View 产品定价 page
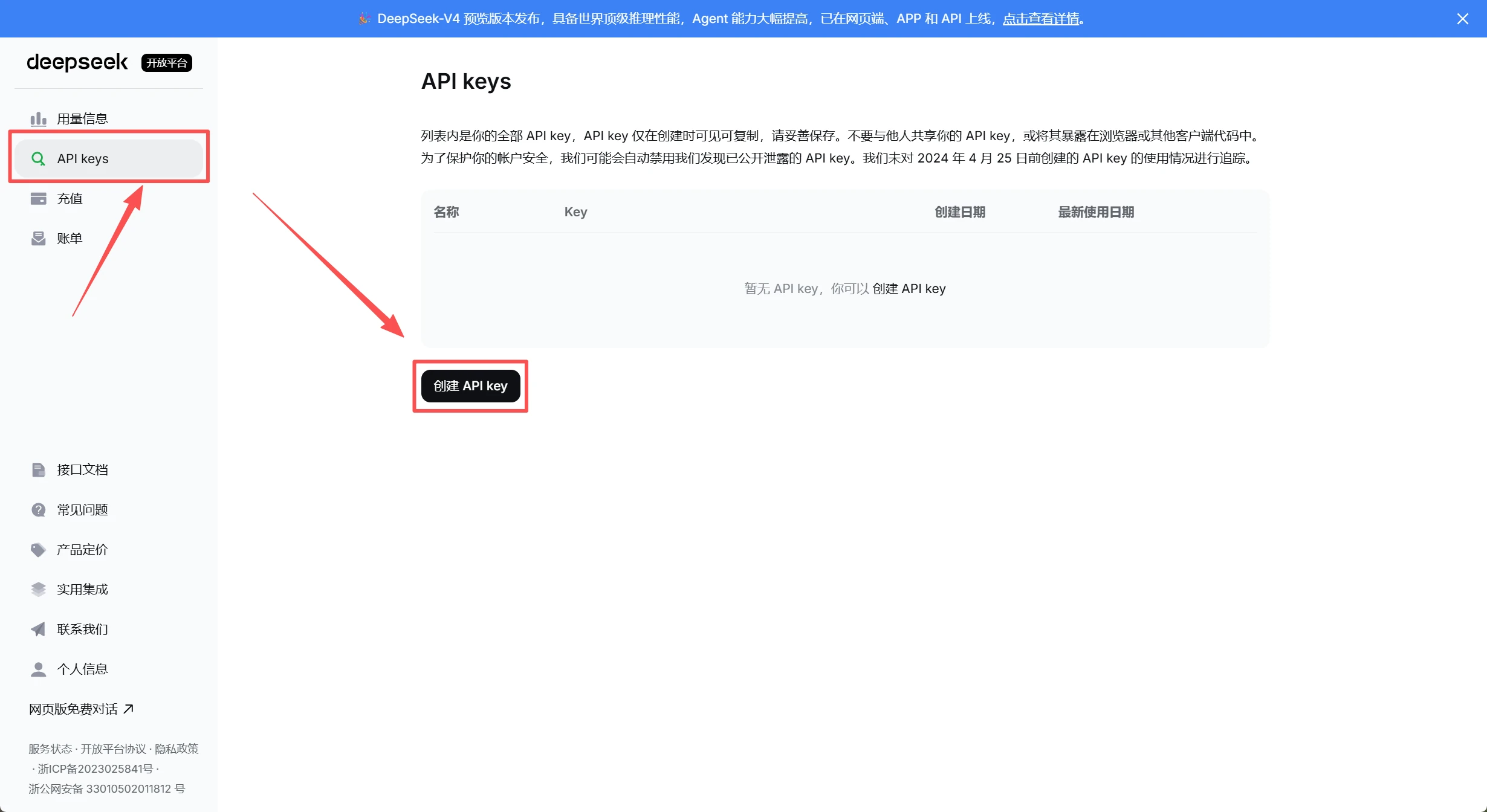The height and width of the screenshot is (812, 1487). [x=108, y=549]
